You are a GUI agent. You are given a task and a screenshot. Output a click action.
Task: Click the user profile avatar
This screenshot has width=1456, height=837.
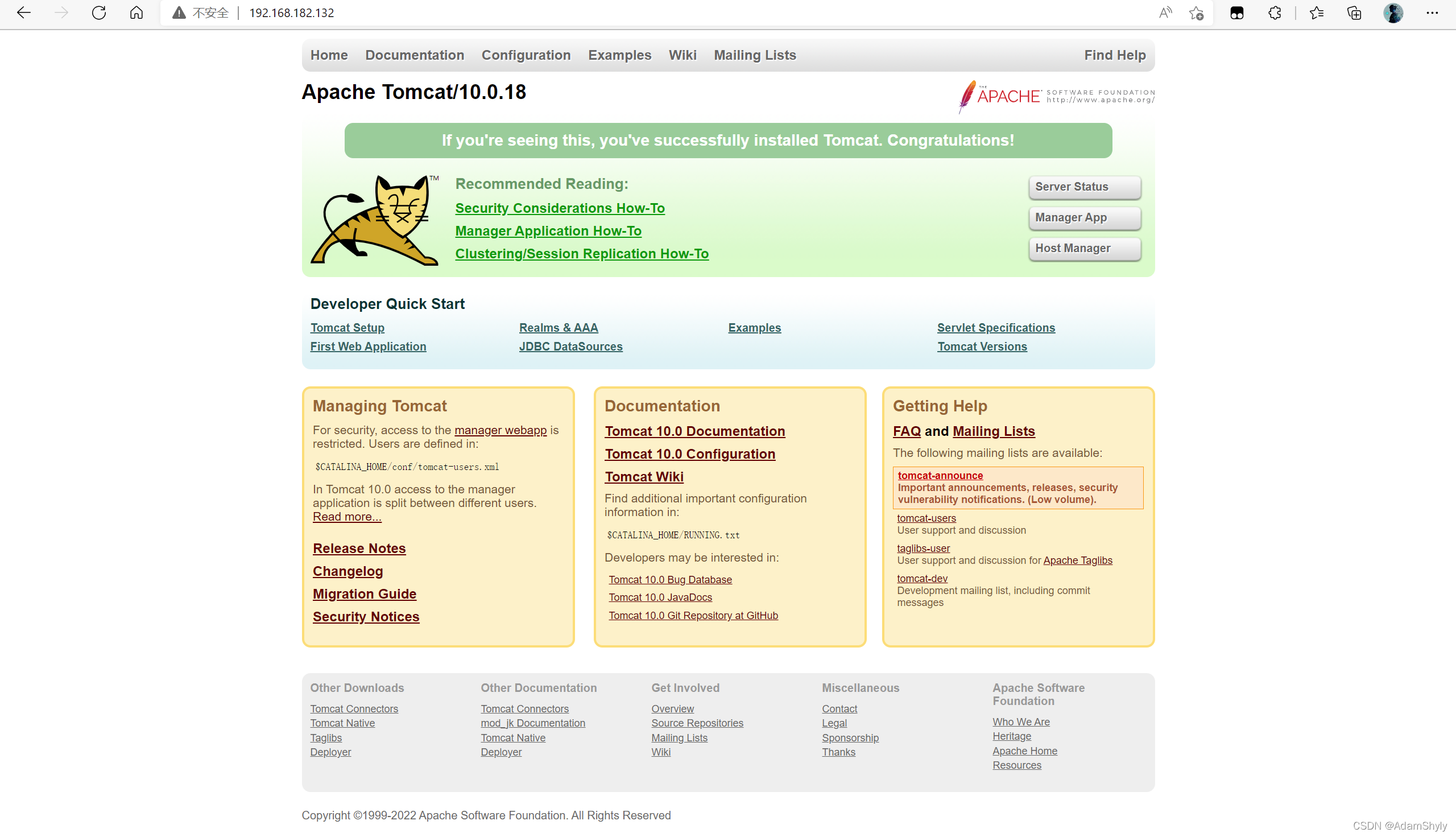1393,13
